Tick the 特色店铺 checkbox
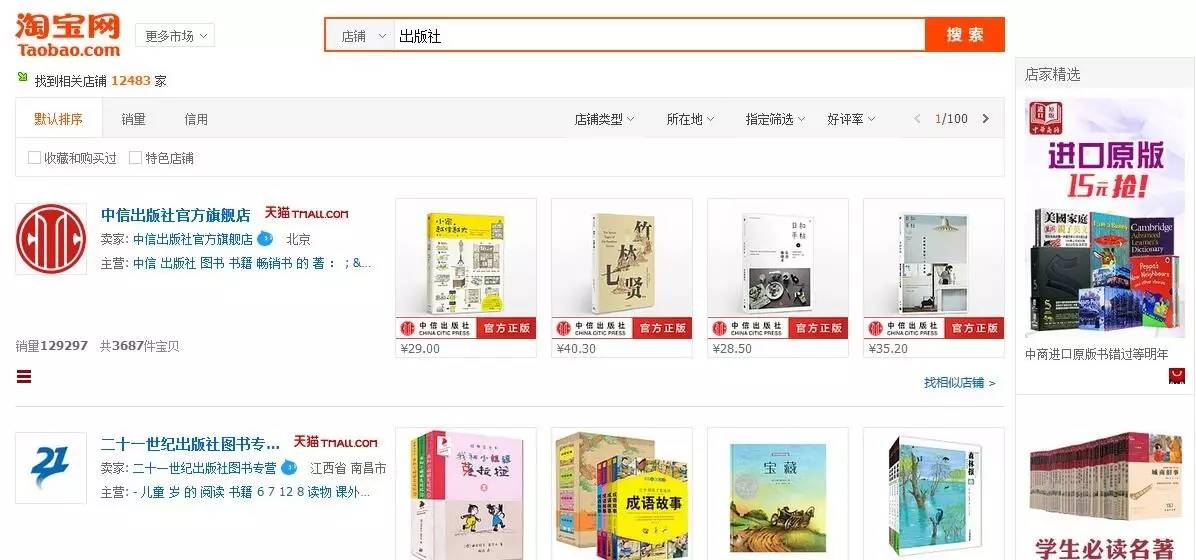1196x560 pixels. pos(135,158)
